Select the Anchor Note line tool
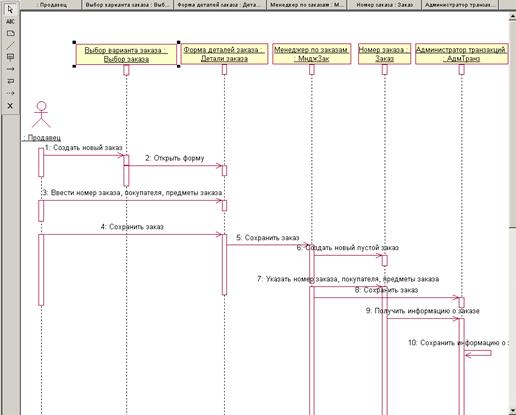The height and width of the screenshot is (415, 516). pos(10,45)
